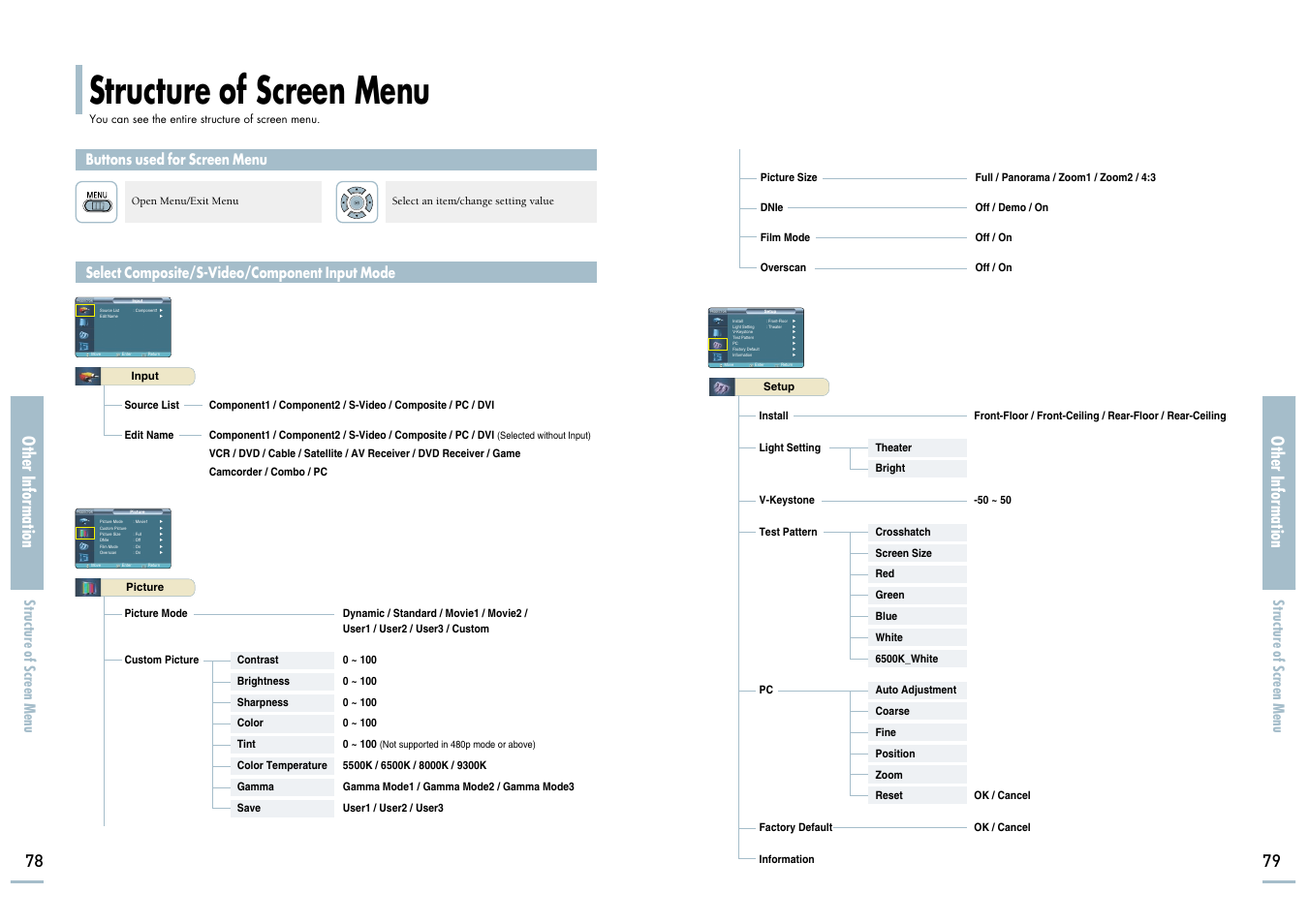Click the Source List entry
The image size is (1309, 924).
(151, 406)
